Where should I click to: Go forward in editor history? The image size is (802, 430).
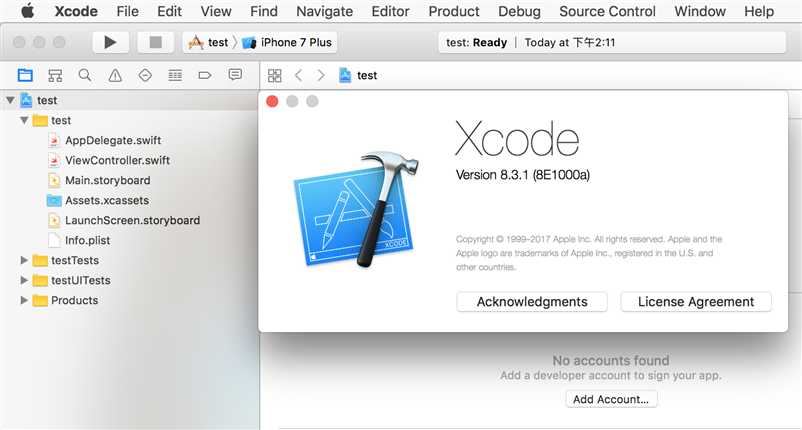click(321, 76)
